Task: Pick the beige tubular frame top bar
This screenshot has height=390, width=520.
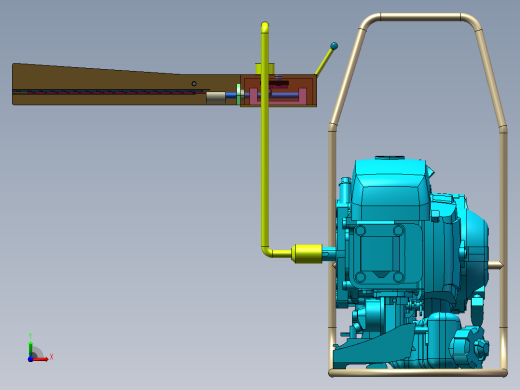Action: coord(420,17)
